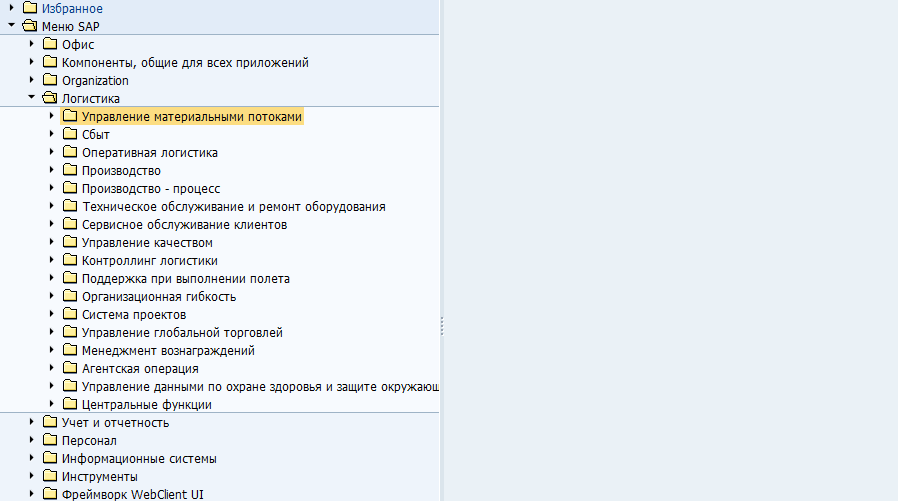Click the open Логистика folder icon
The image size is (898, 501).
pos(50,98)
